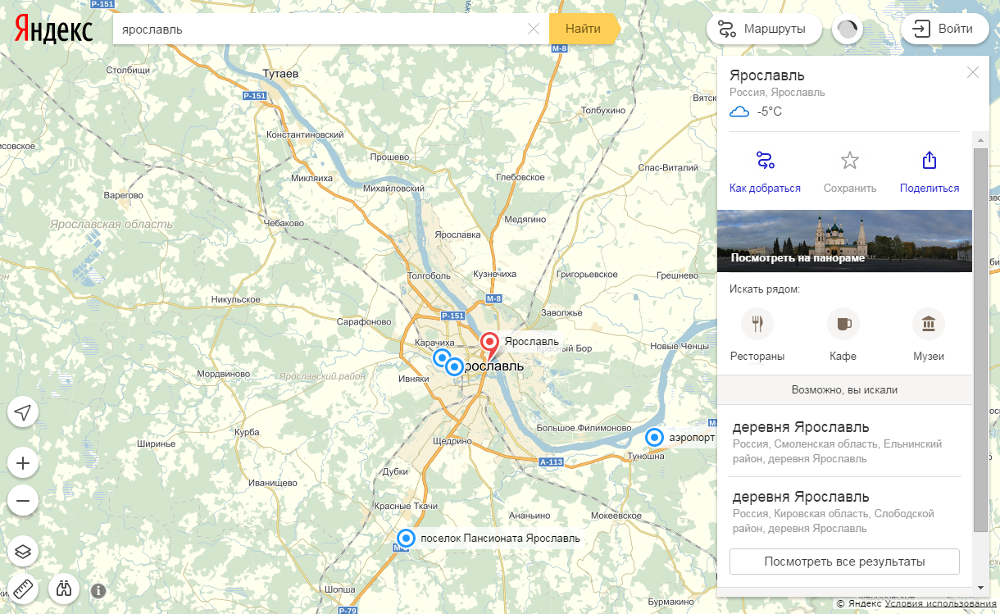The image size is (1000, 614).
Task: Click the Толбухино map label
Action: coord(603,110)
